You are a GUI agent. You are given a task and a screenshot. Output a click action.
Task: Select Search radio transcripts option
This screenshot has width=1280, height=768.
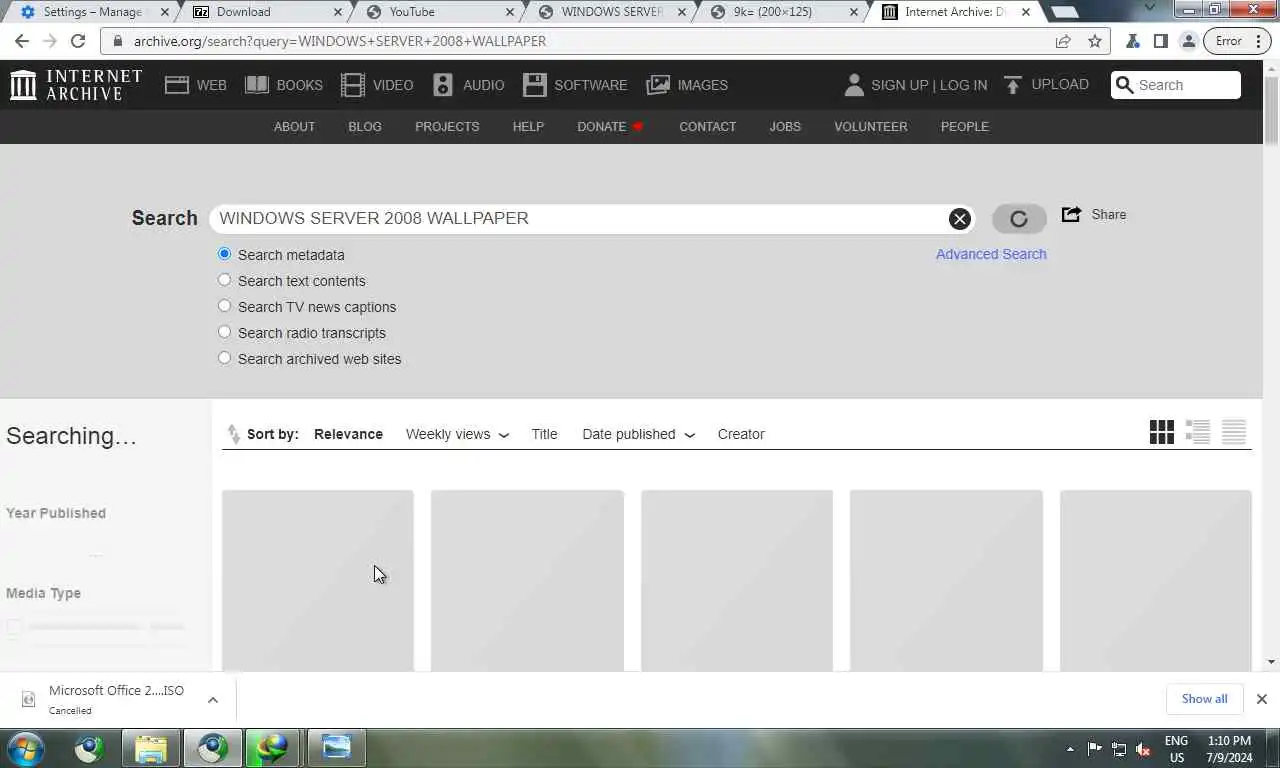(224, 332)
